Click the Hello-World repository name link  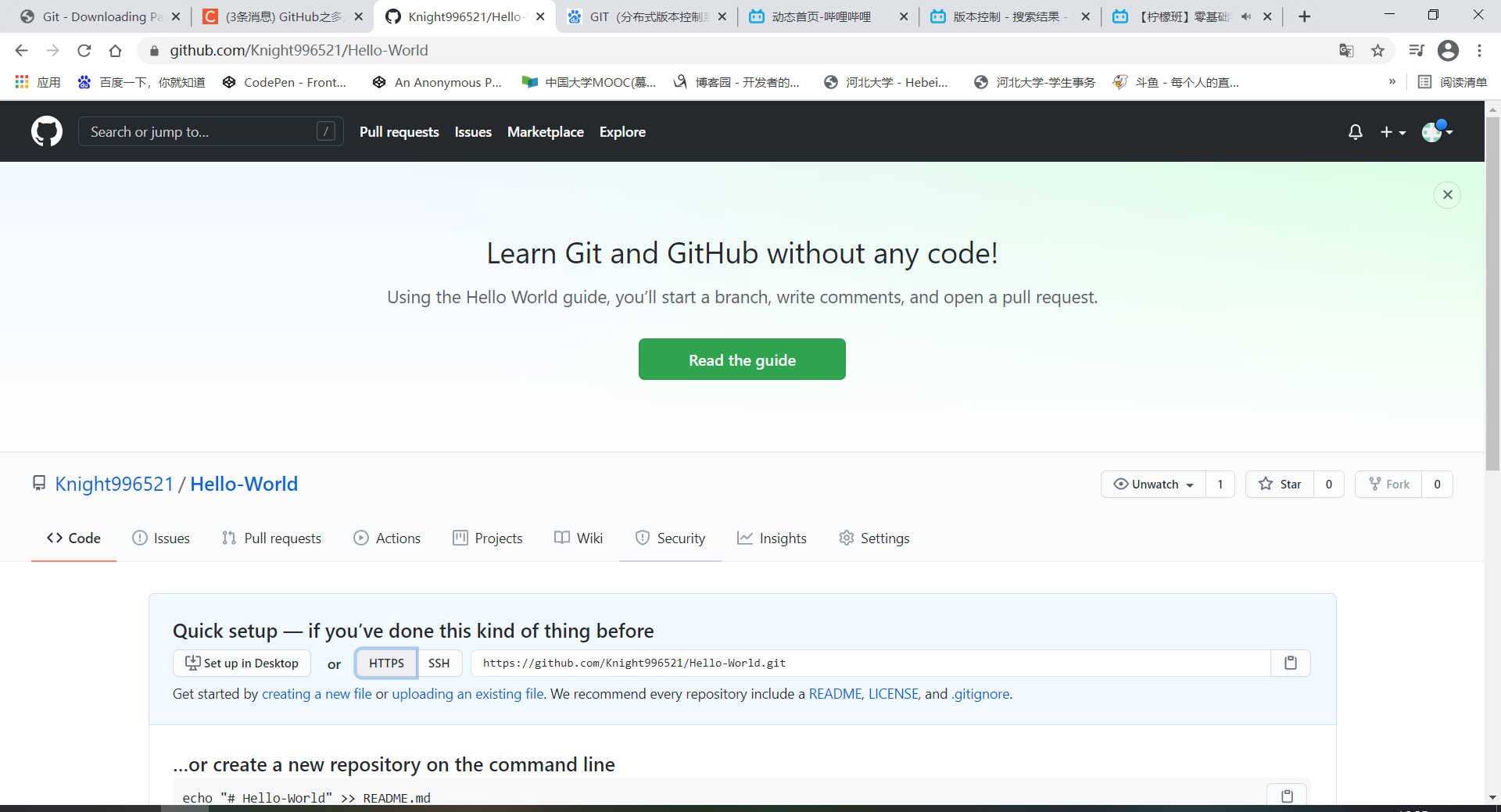click(244, 484)
